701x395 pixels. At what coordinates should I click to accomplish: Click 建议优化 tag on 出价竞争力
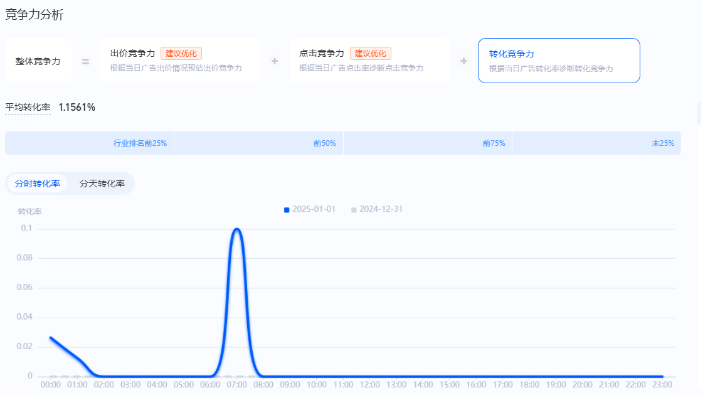pos(181,54)
